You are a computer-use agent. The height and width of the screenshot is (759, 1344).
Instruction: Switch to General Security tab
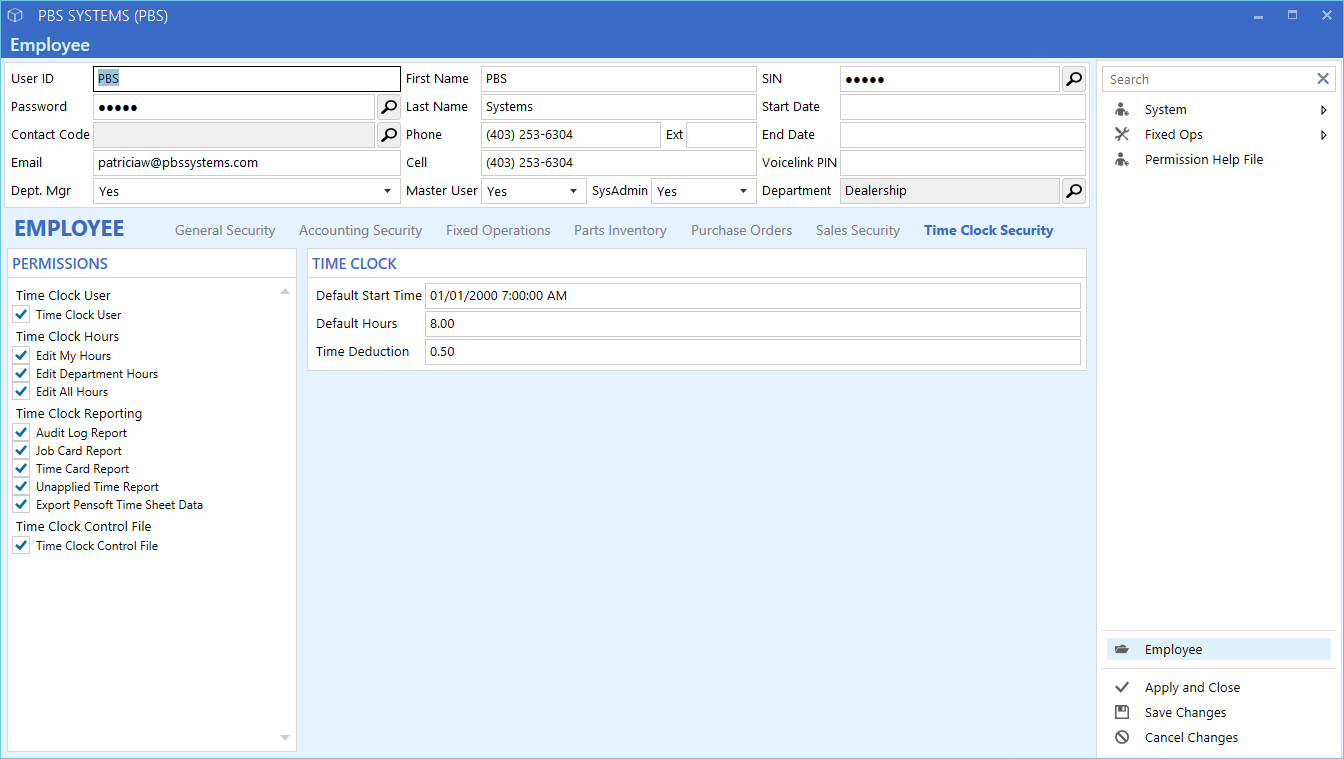[x=225, y=230]
